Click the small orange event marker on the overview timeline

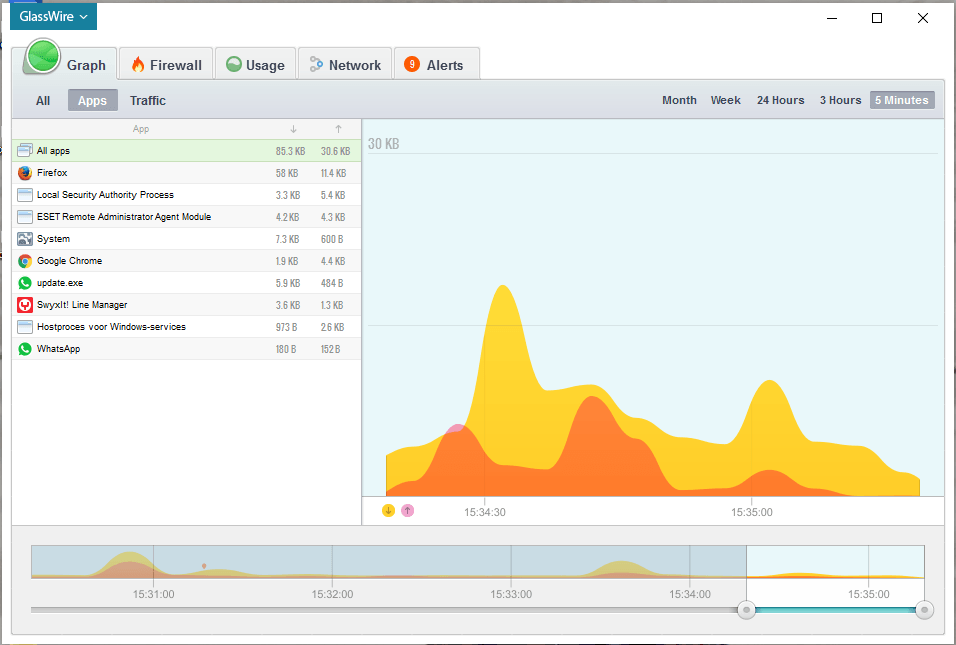click(x=204, y=566)
